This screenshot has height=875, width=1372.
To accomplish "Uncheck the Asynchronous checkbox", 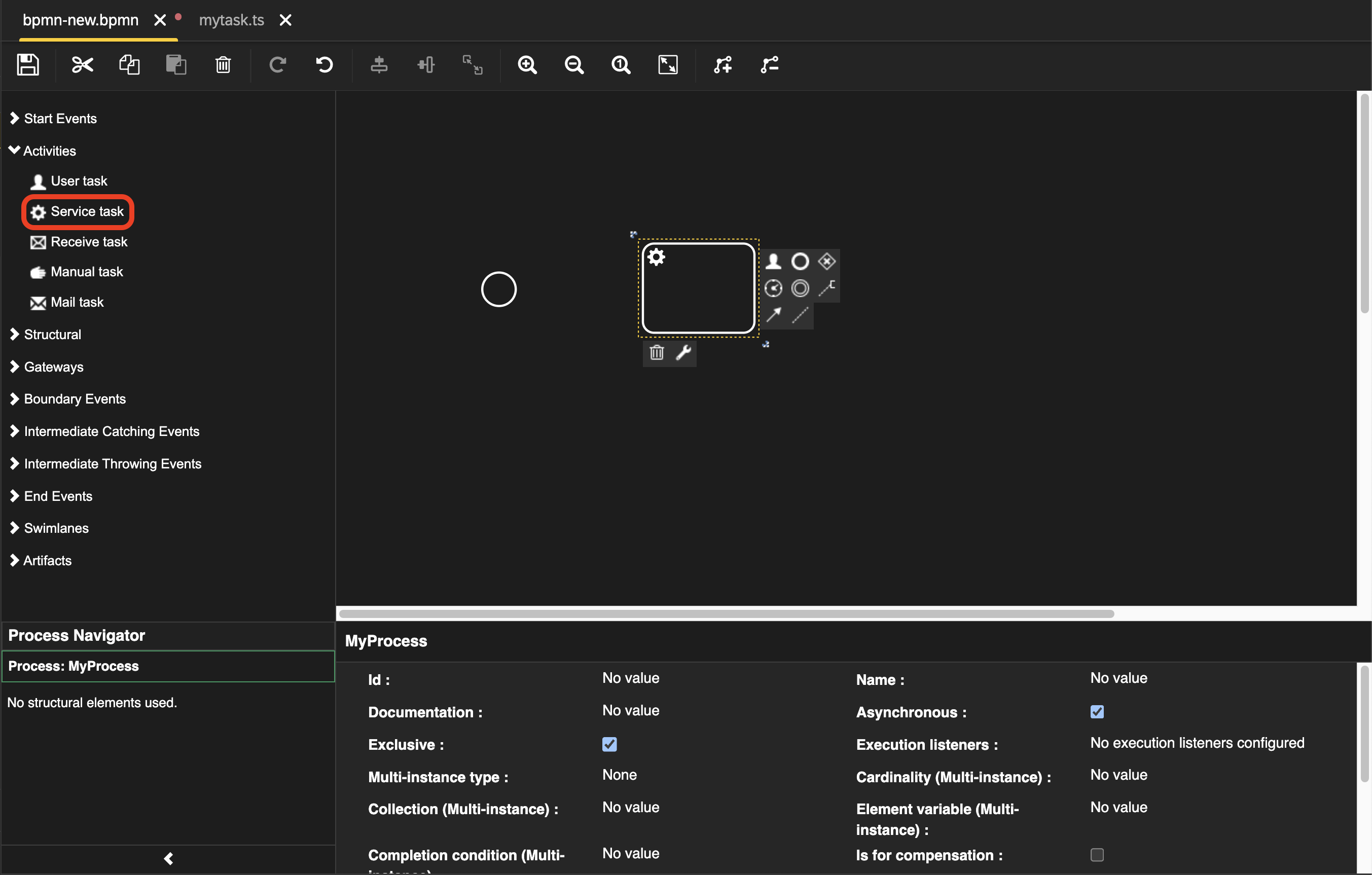I will (x=1097, y=711).
